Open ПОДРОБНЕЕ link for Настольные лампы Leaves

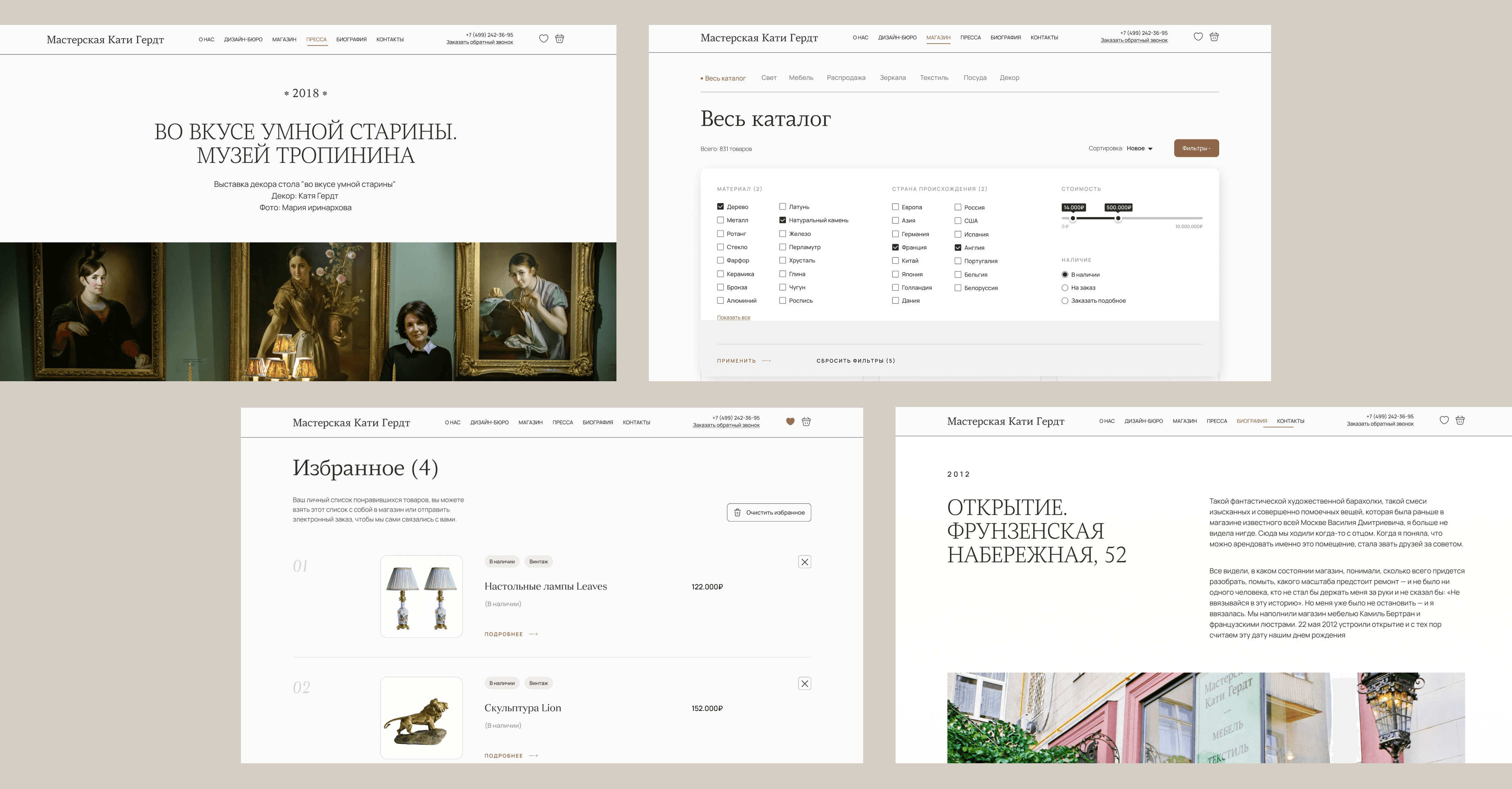(503, 634)
